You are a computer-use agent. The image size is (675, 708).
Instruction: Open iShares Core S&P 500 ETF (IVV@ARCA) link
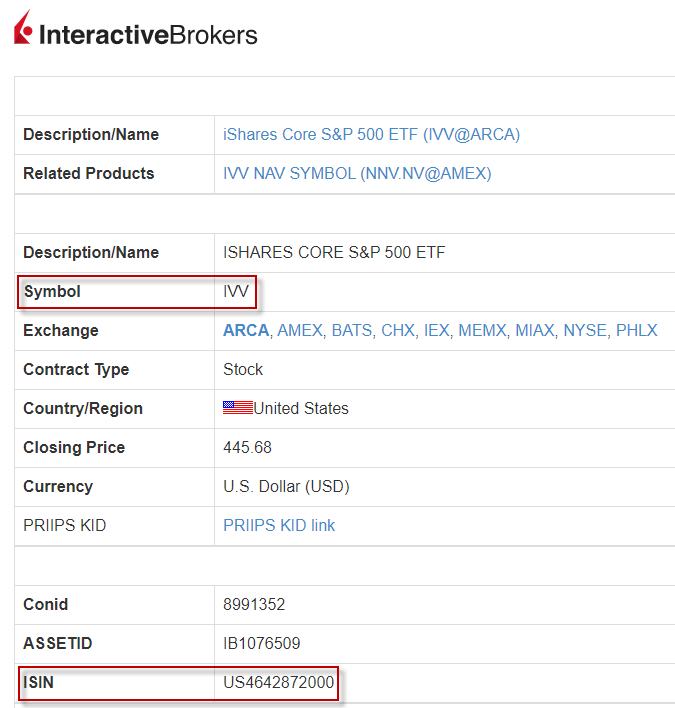tap(371, 135)
